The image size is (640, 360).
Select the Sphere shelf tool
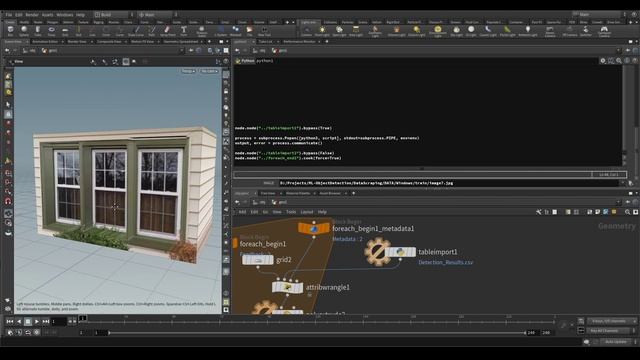[x=24, y=31]
